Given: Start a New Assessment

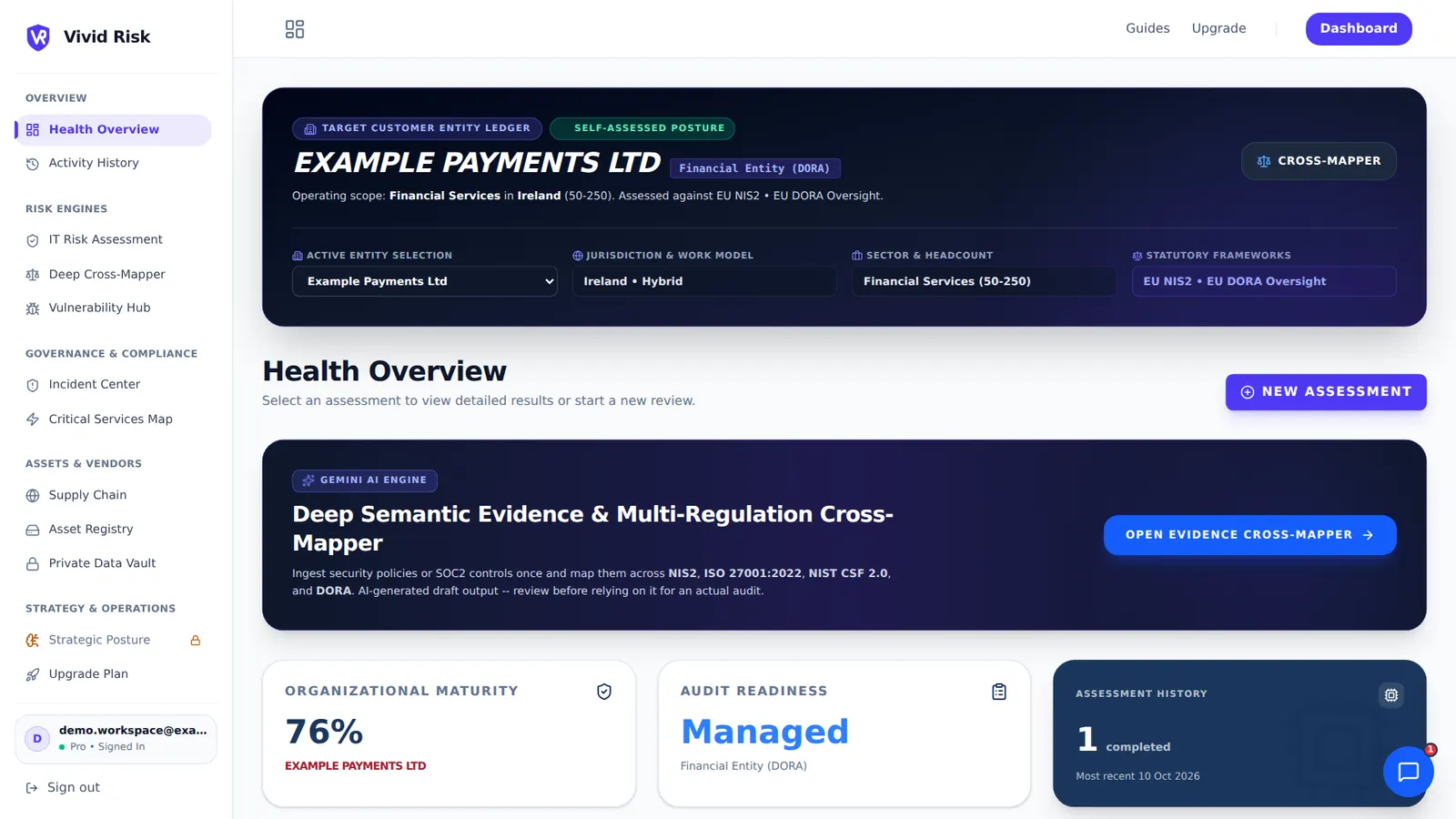Looking at the screenshot, I should [x=1326, y=392].
